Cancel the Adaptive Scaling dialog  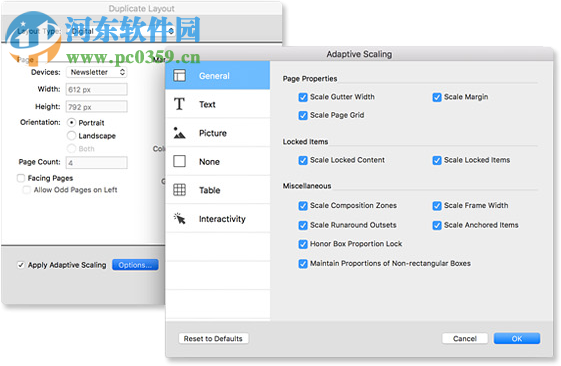pyautogui.click(x=465, y=338)
